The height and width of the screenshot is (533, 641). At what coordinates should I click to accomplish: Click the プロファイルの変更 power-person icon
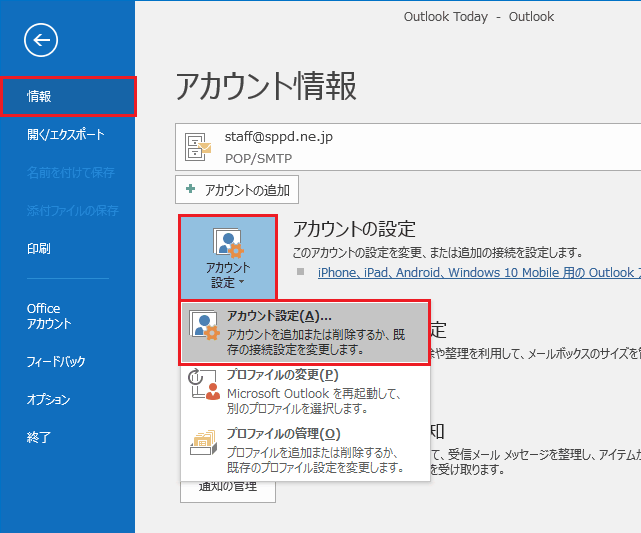coord(205,384)
